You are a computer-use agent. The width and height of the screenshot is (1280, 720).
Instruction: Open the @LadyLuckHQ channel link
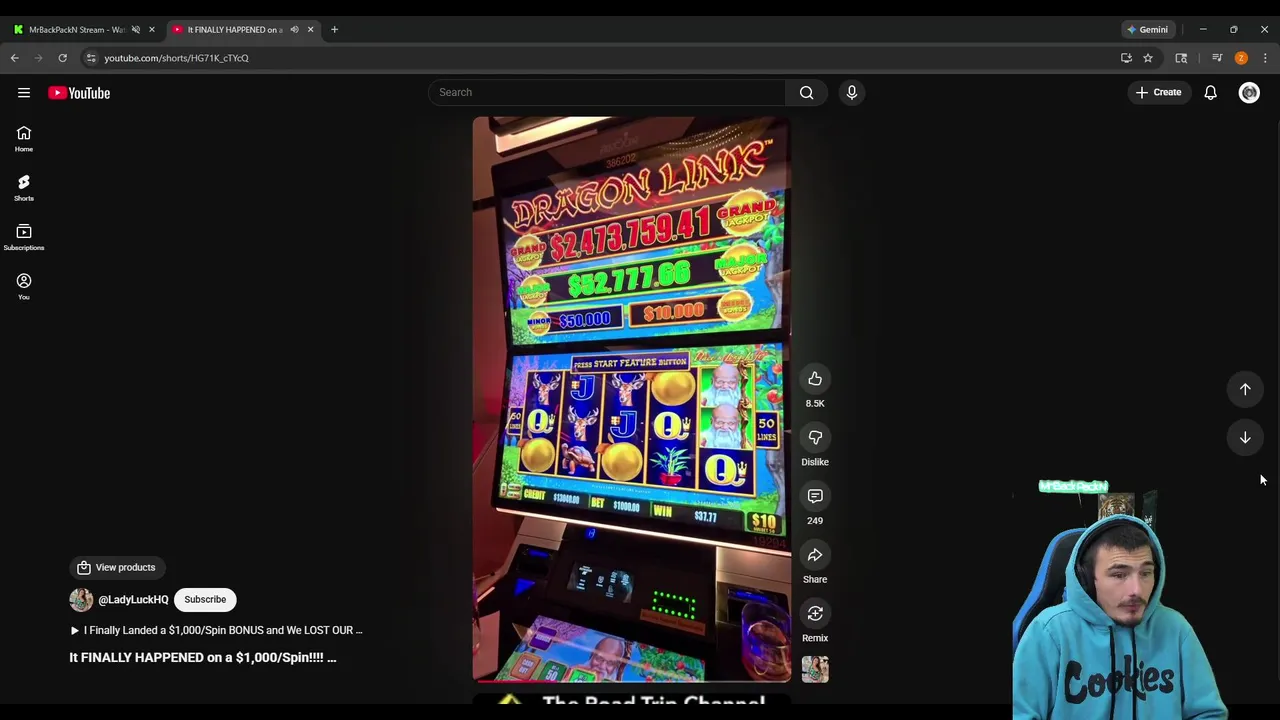pyautogui.click(x=133, y=600)
